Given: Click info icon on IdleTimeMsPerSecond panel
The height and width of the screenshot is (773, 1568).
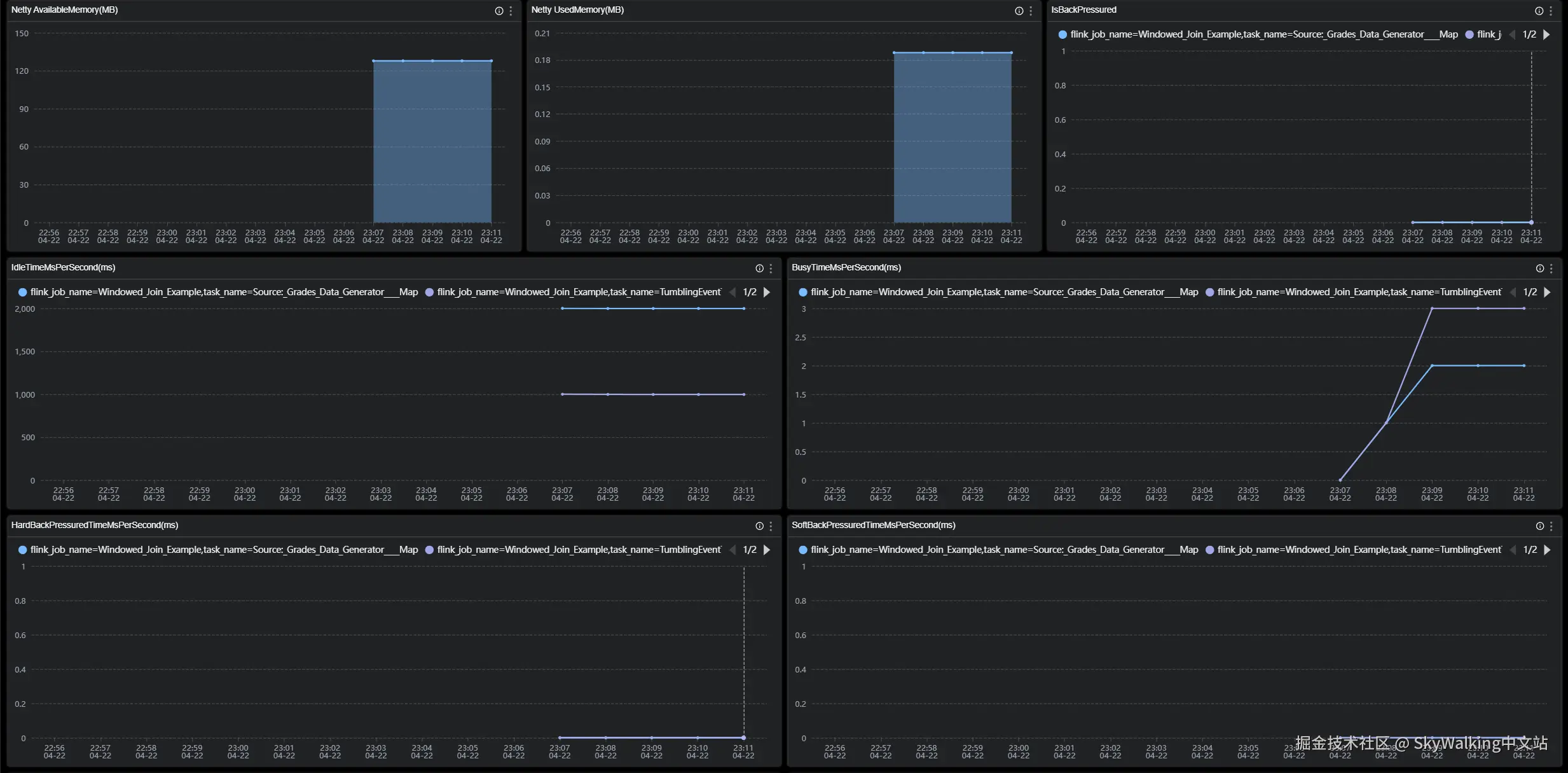Looking at the screenshot, I should point(759,268).
